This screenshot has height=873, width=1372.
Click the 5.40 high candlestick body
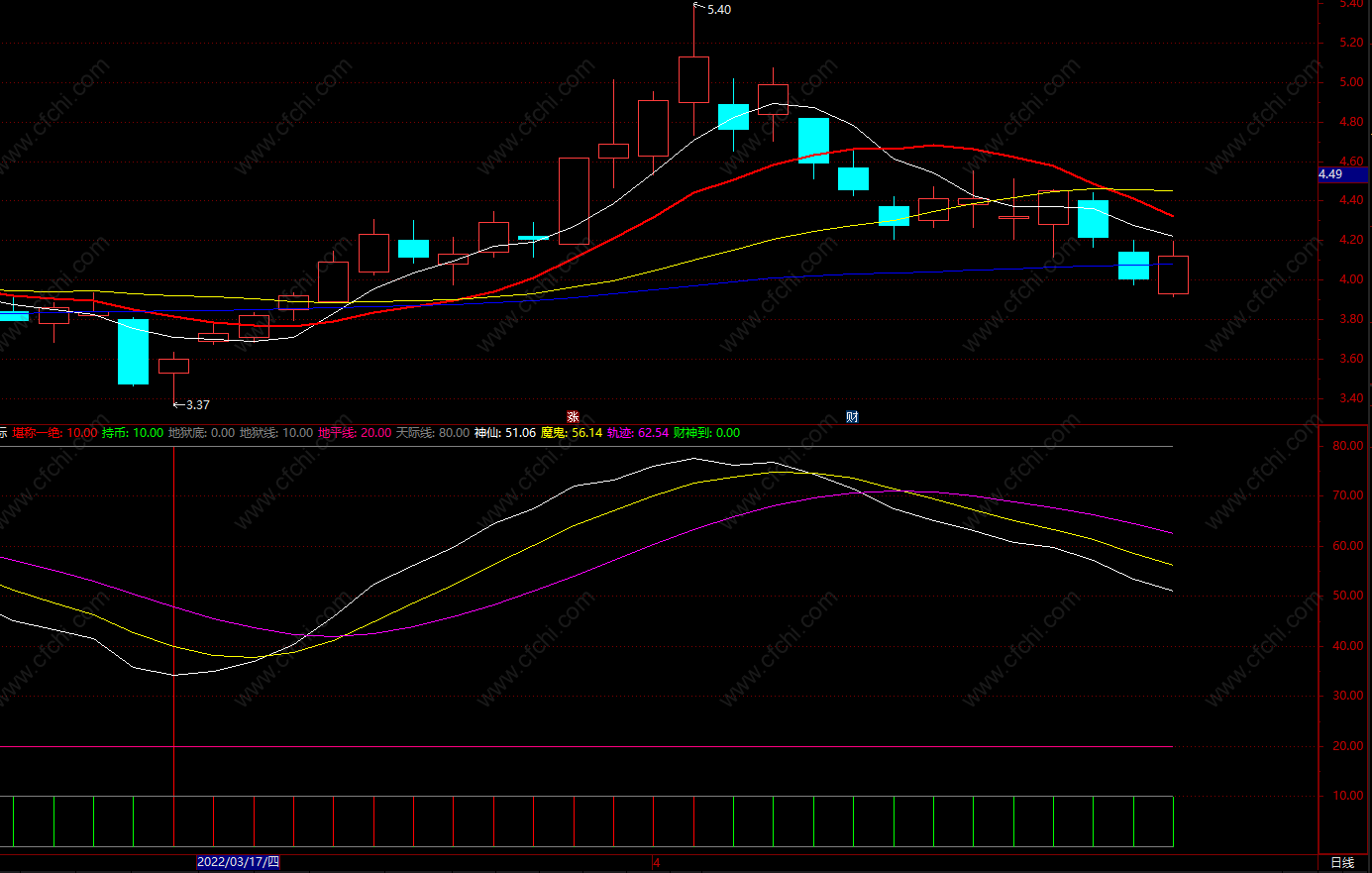coord(693,79)
